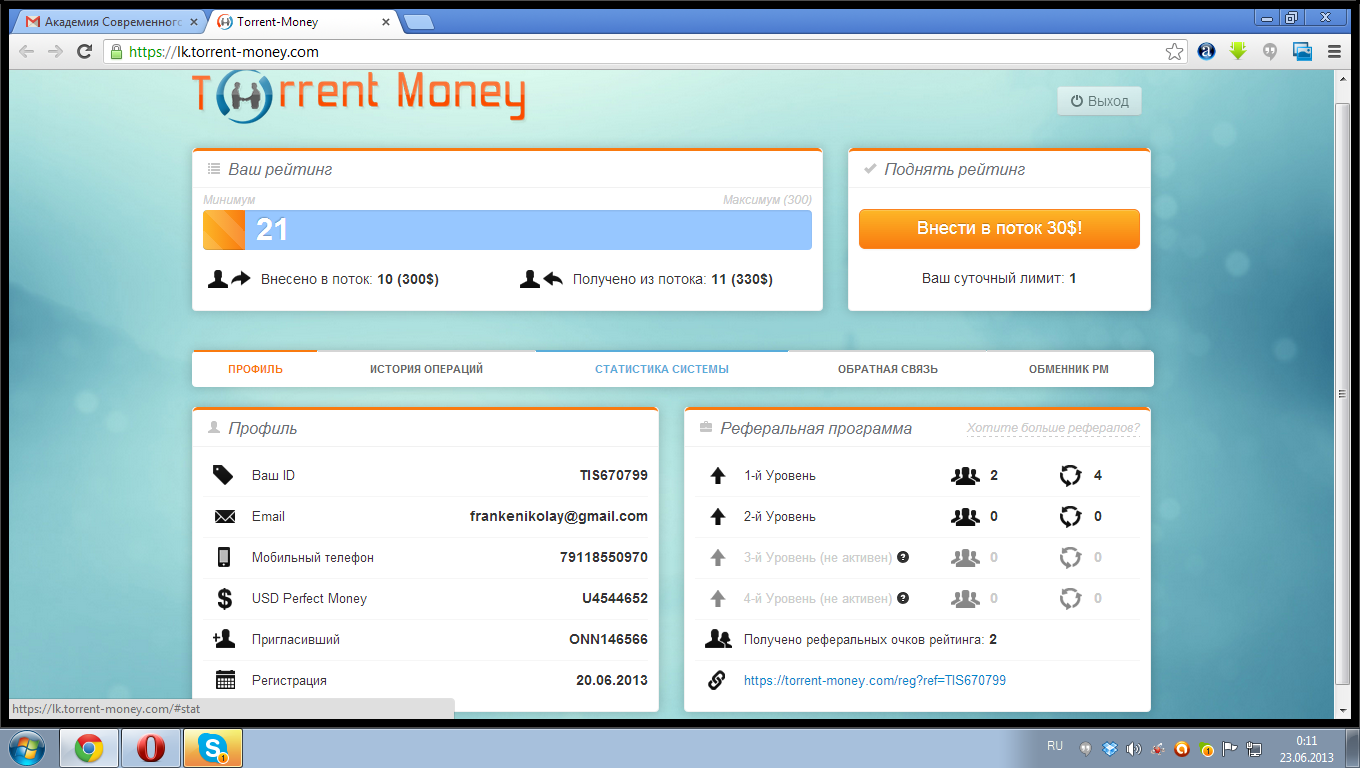Image resolution: width=1360 pixels, height=768 pixels.
Task: Click the blue round 'a' extension icon
Action: point(1207,52)
